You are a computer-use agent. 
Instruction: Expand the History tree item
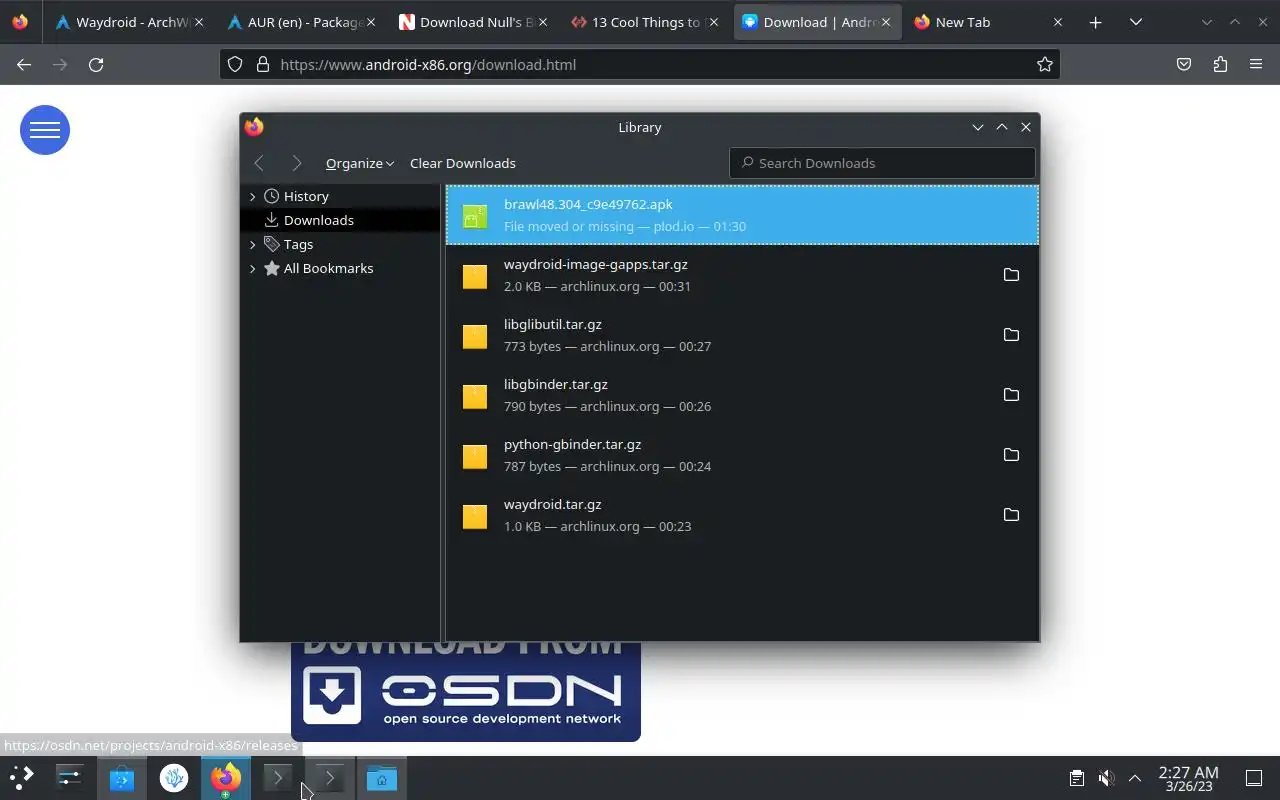coord(252,197)
